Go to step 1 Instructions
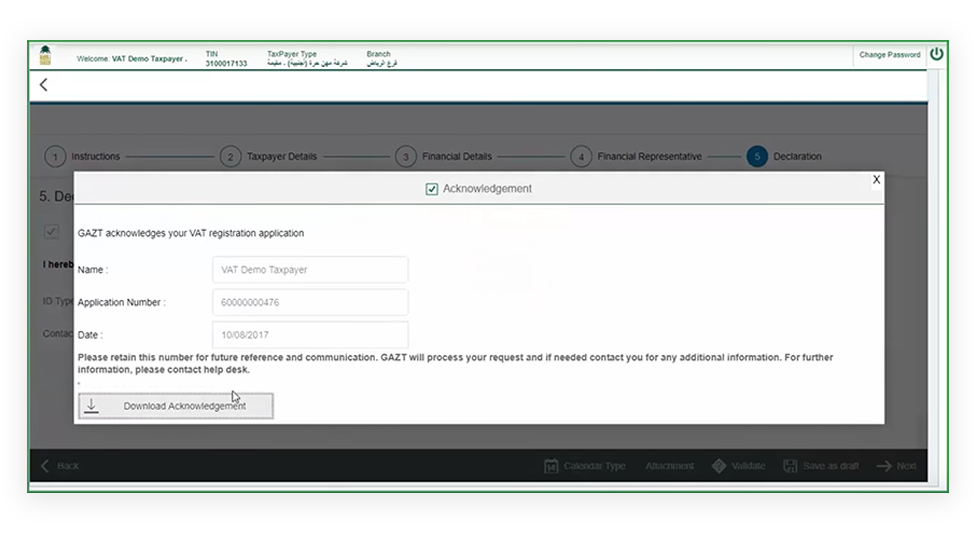Screen dimensions: 974x535 [x=55, y=157]
